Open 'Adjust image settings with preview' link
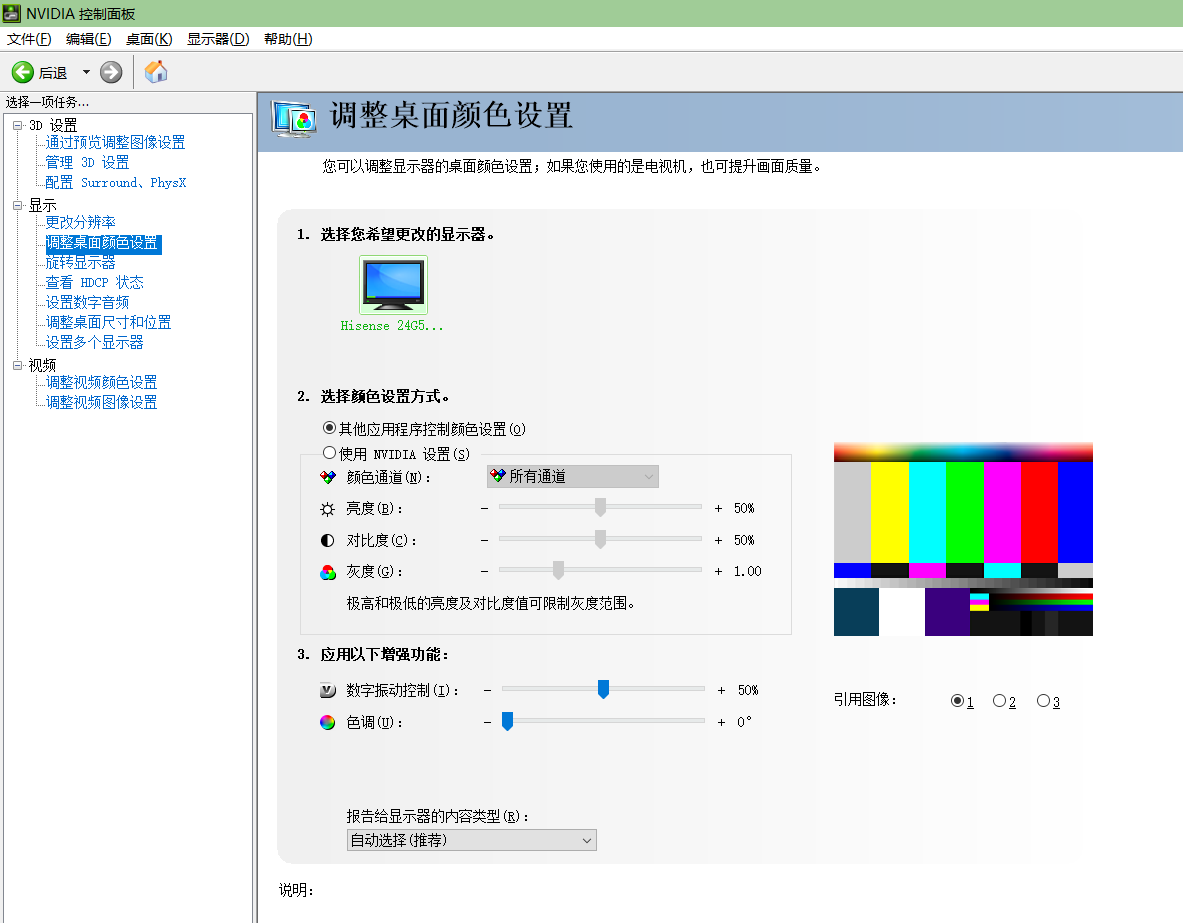1183x923 pixels. tap(115, 143)
